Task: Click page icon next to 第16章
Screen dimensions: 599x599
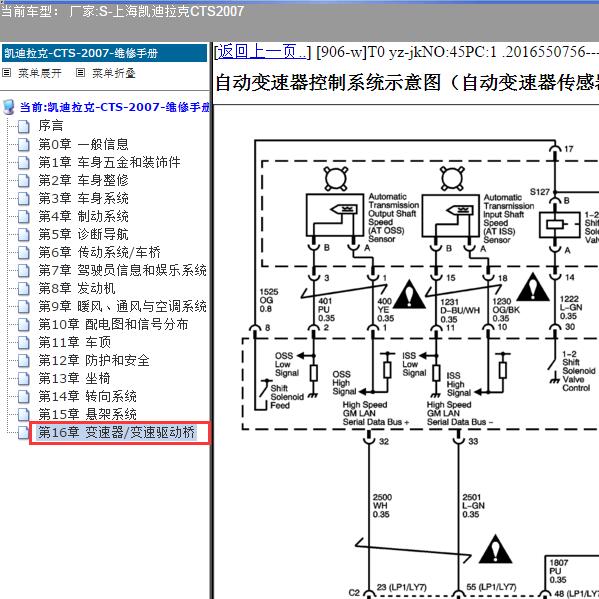Action: click(x=24, y=433)
